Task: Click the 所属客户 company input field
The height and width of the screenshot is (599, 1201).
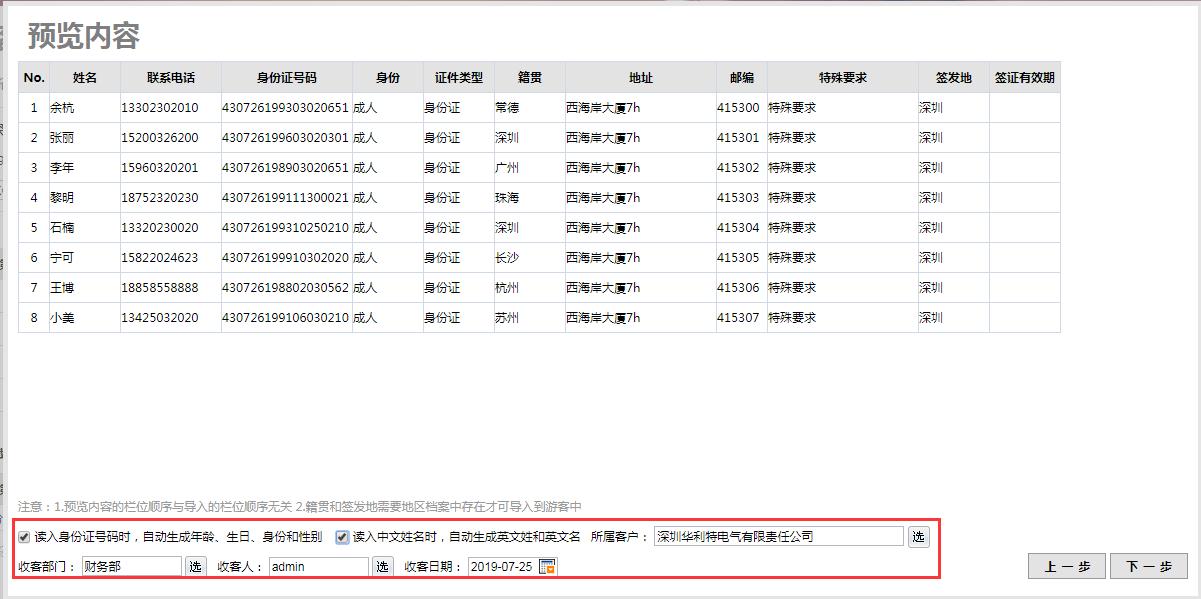Action: (778, 537)
